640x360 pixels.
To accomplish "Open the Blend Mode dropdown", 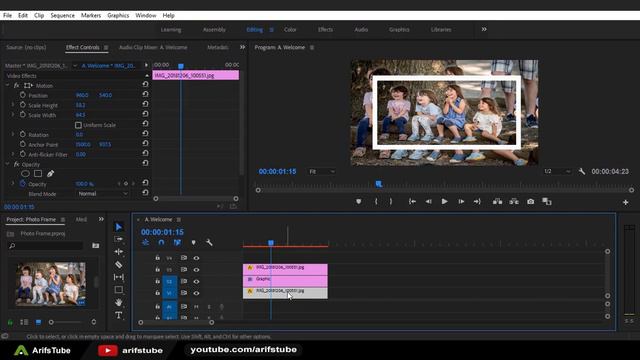I will pos(102,194).
